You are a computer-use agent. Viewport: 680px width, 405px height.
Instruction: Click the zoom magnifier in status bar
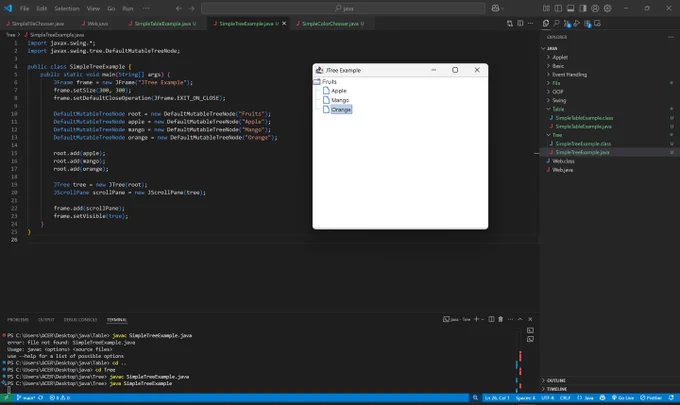pos(475,398)
